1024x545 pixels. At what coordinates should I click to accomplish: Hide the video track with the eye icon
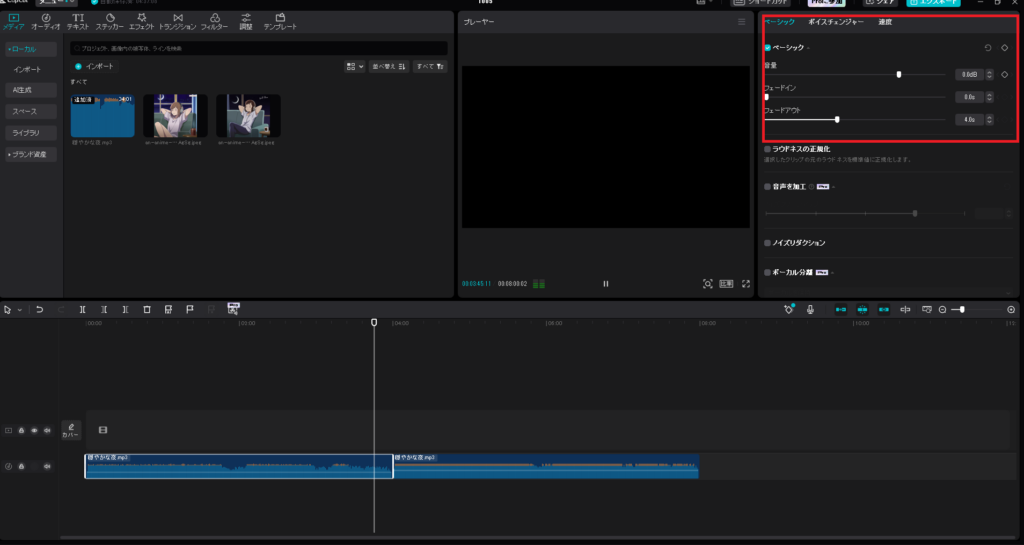point(34,430)
